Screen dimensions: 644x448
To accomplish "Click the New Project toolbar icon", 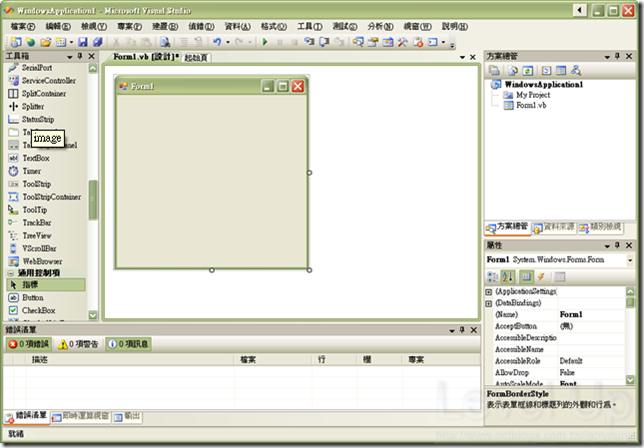I will coord(16,42).
